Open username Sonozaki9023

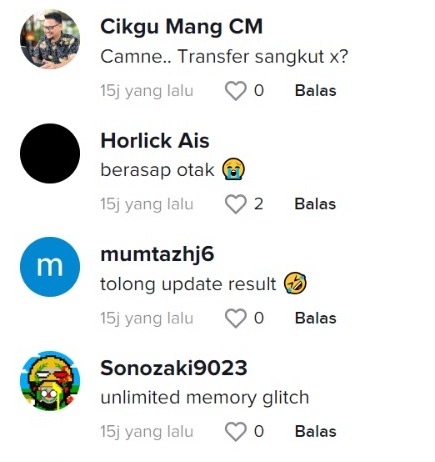(174, 368)
